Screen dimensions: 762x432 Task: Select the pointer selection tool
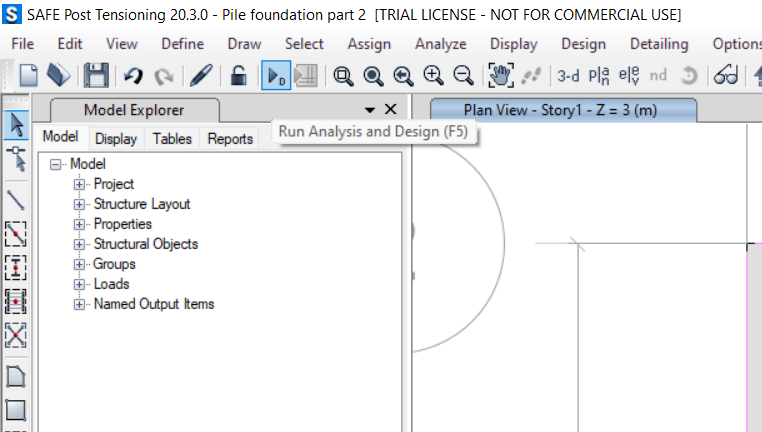(17, 125)
